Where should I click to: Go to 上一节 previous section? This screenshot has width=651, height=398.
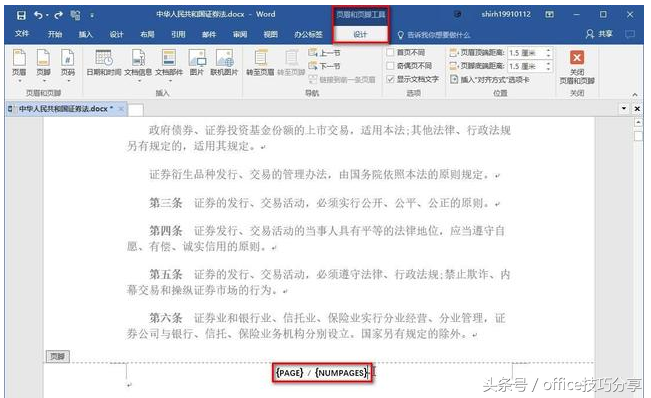pos(324,53)
